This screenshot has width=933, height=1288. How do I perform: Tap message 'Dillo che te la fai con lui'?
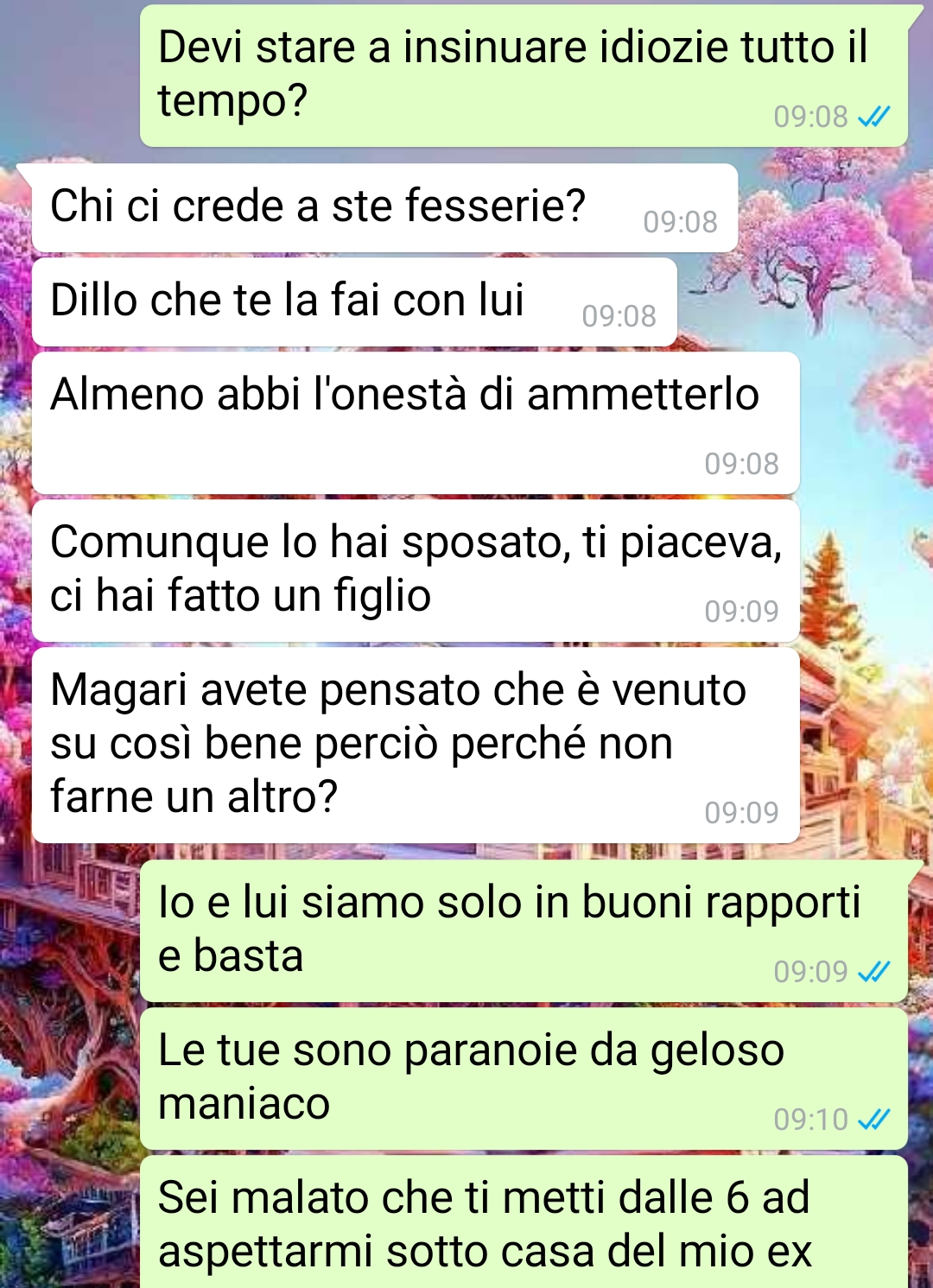coord(354,302)
